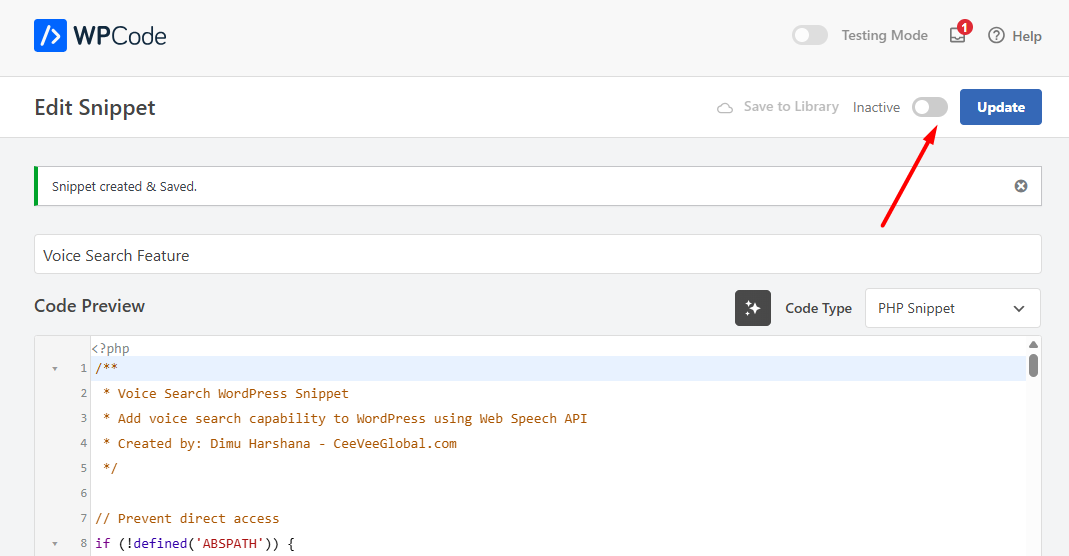Viewport: 1069px width, 556px height.
Task: Collapse the code fold at line 8
Action: [55, 544]
